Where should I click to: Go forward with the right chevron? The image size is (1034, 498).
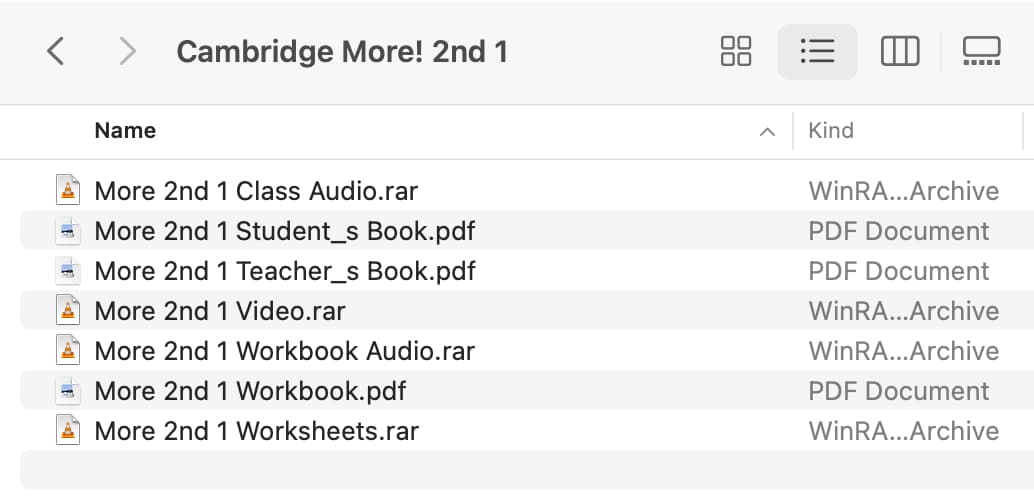tap(127, 51)
